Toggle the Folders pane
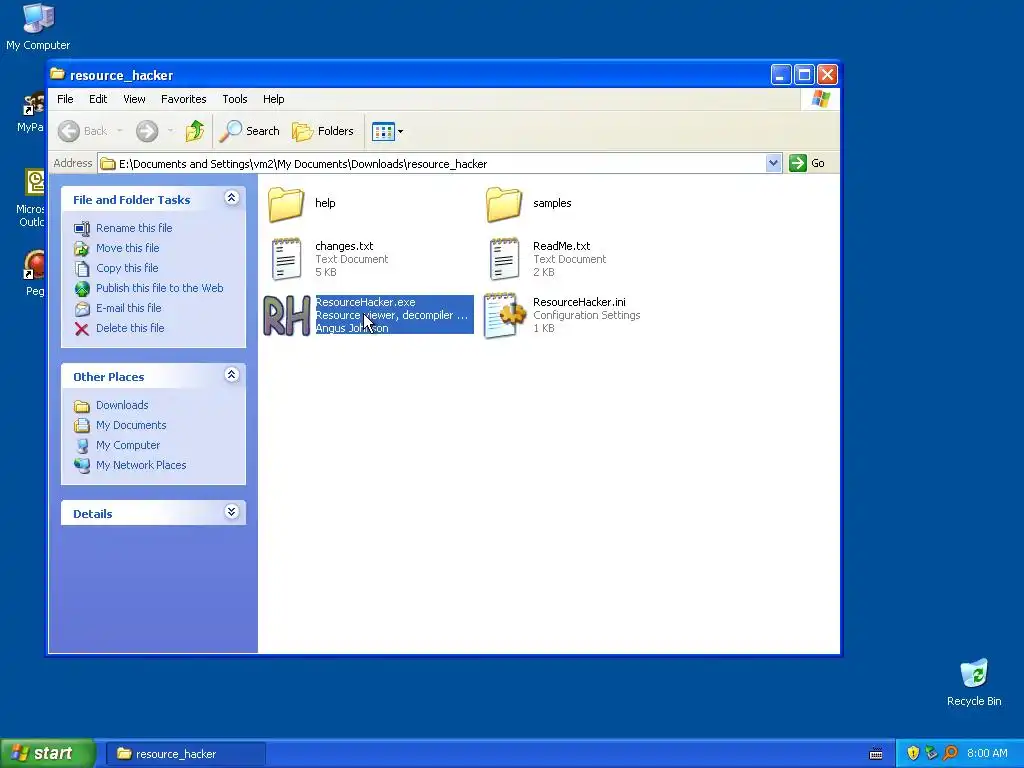 323,131
